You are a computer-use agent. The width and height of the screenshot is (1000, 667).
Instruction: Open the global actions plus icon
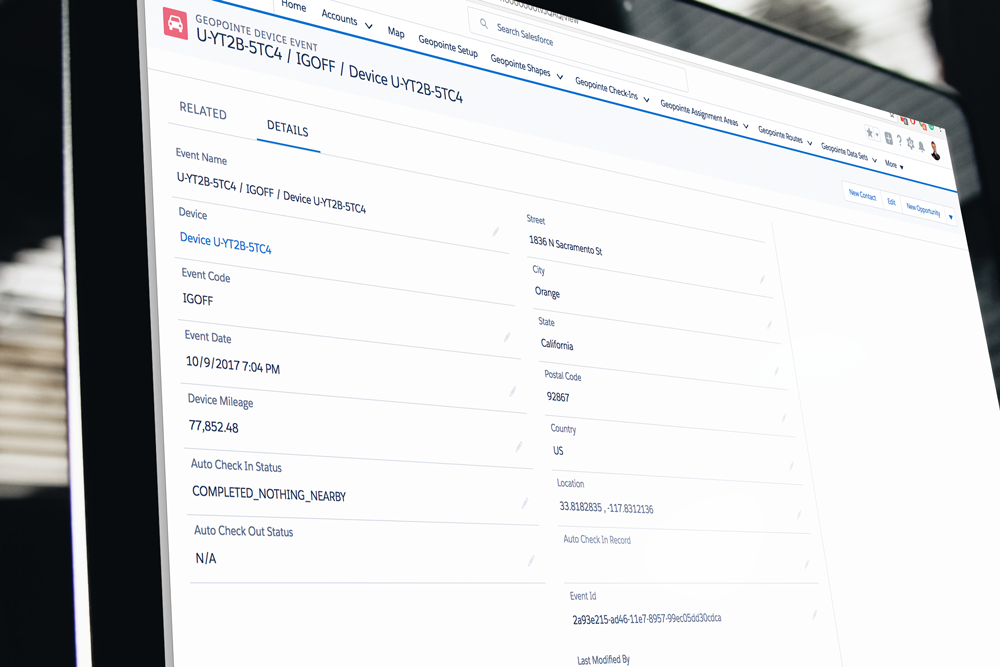pos(888,138)
